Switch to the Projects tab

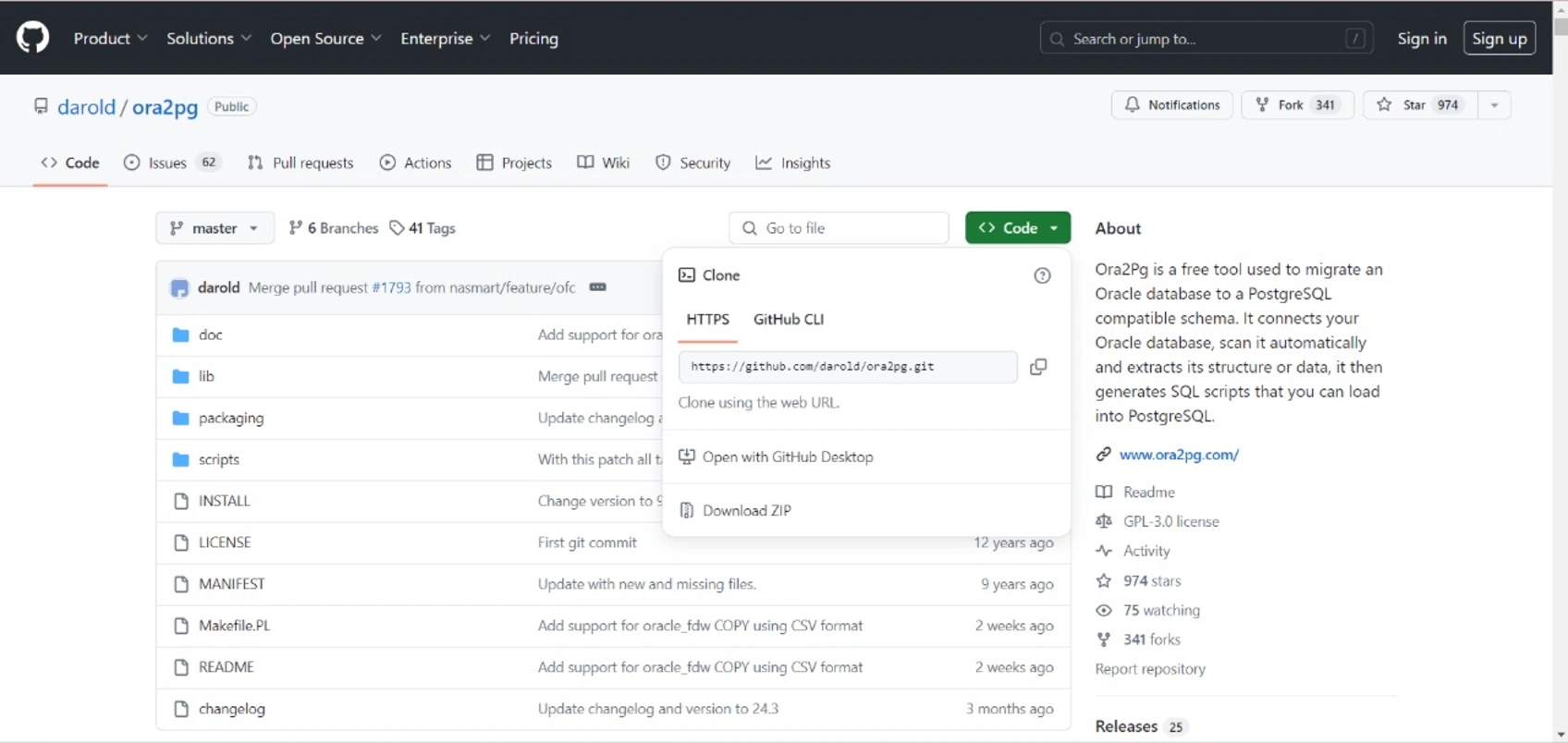[514, 163]
